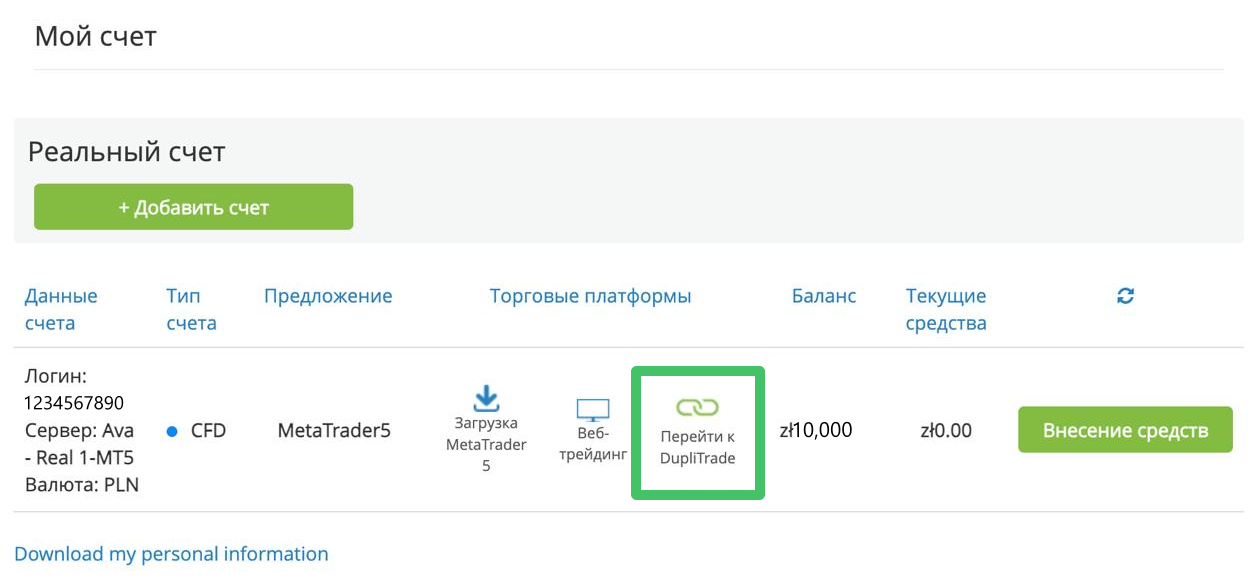Screen dimensions: 1257x586
Task: Click the 'Данные счета' column header
Action: (x=61, y=309)
